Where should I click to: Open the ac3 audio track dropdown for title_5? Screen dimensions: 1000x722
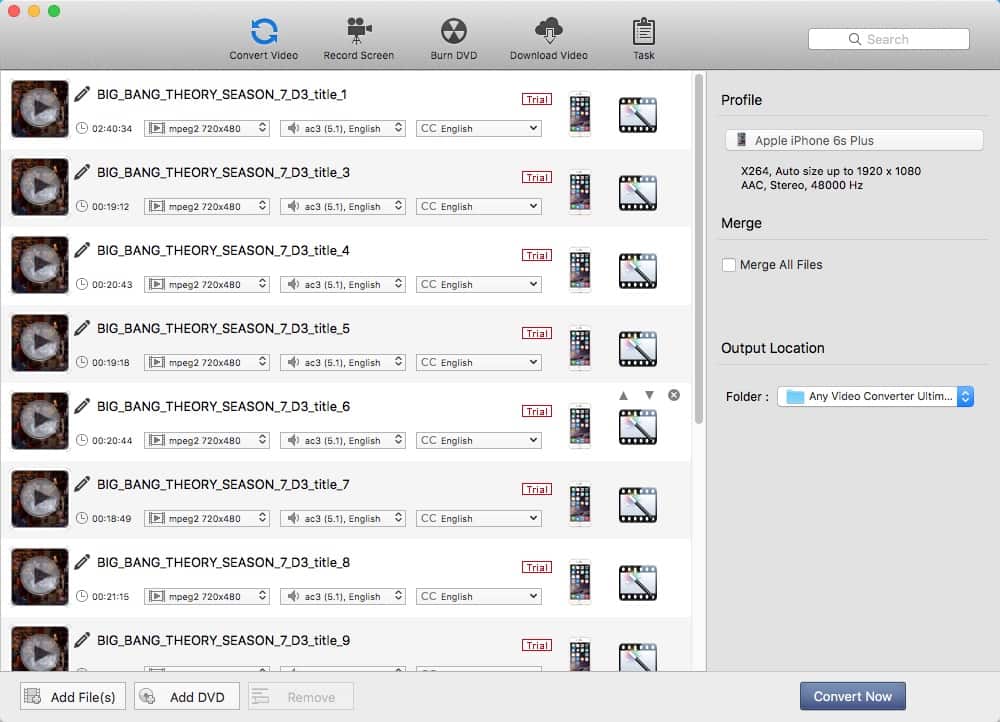(x=342, y=362)
